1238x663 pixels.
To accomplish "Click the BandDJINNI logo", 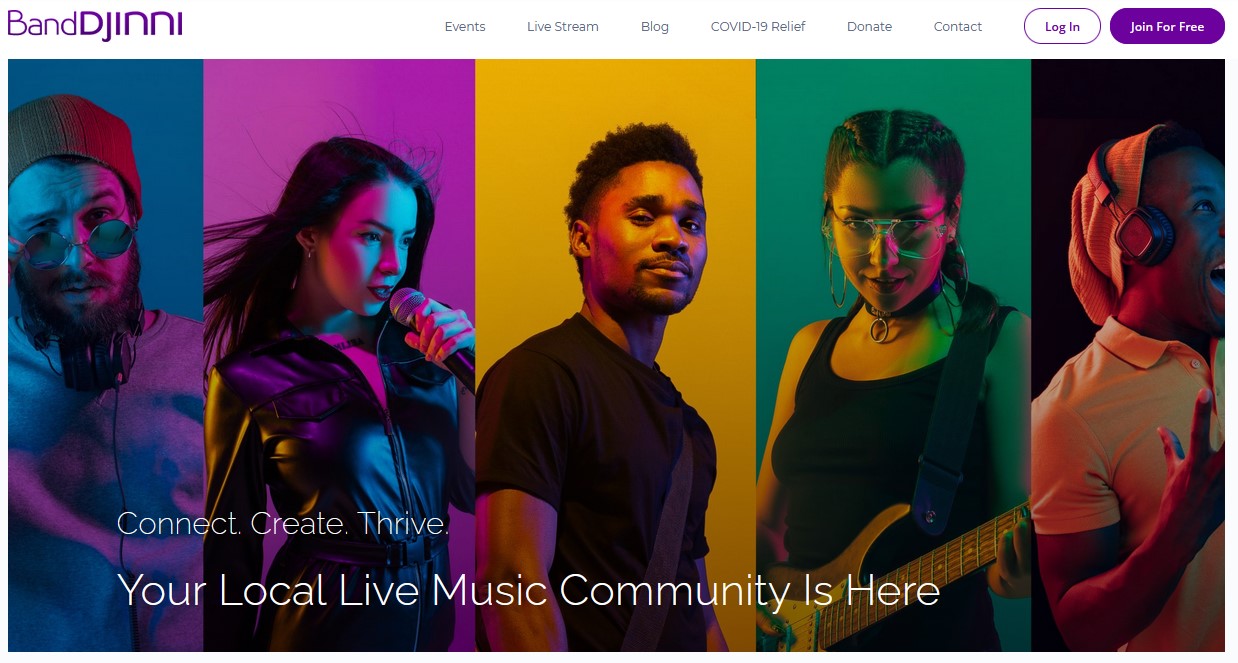I will pos(95,24).
